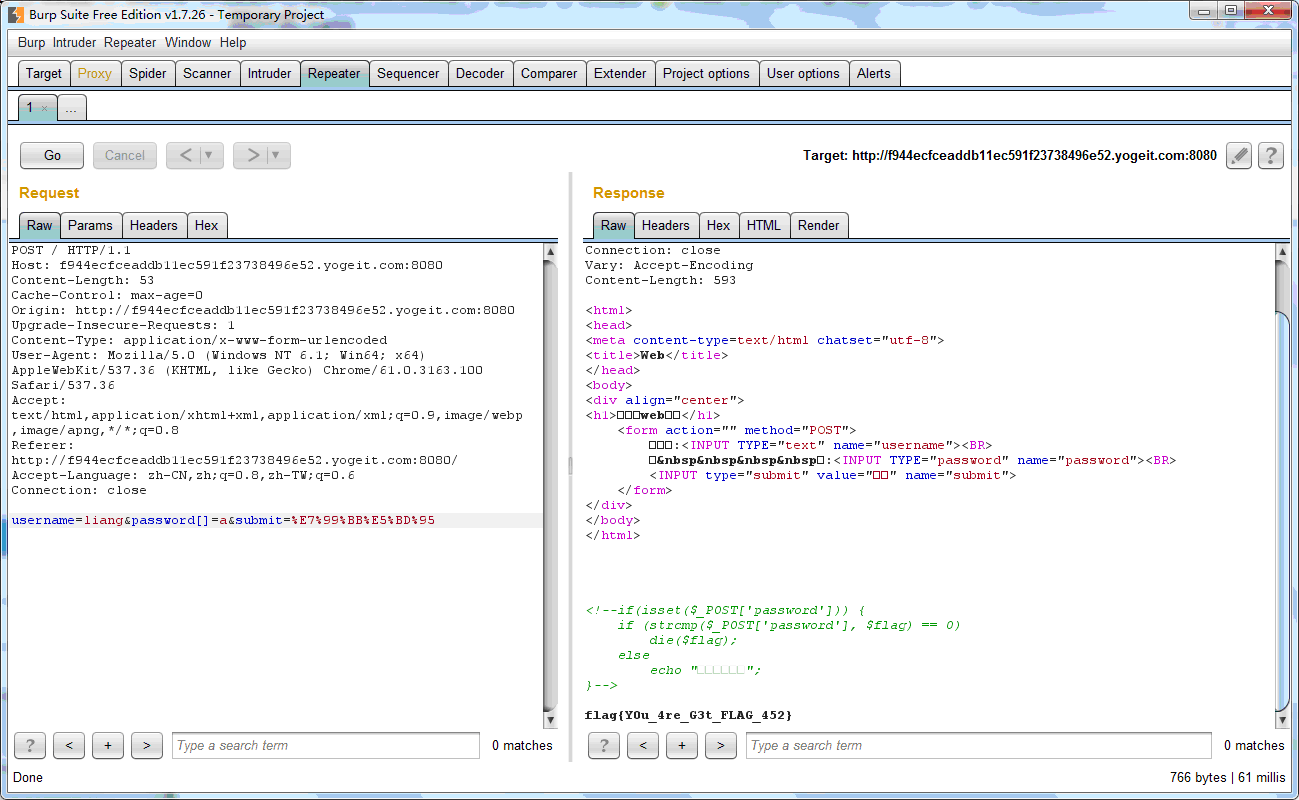
Task: Open the Intruder menu
Action: 75,43
